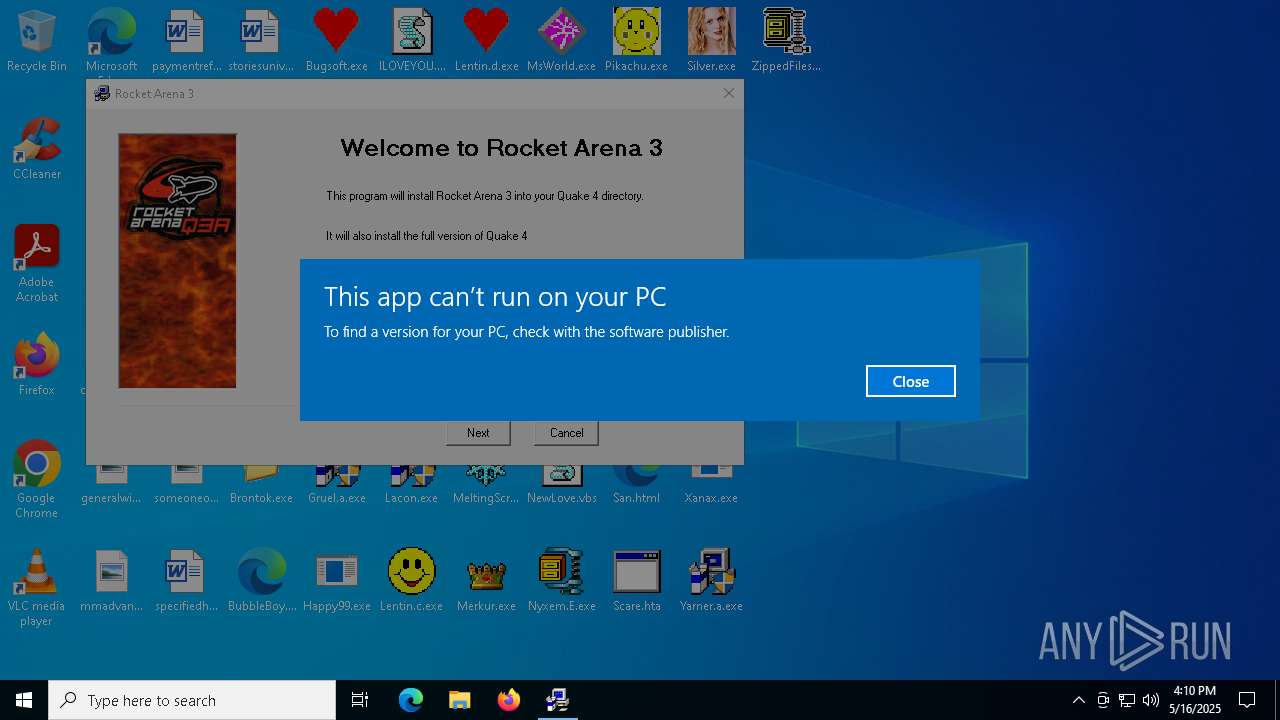Open the notification center
The width and height of the screenshot is (1280, 720).
tap(1247, 700)
